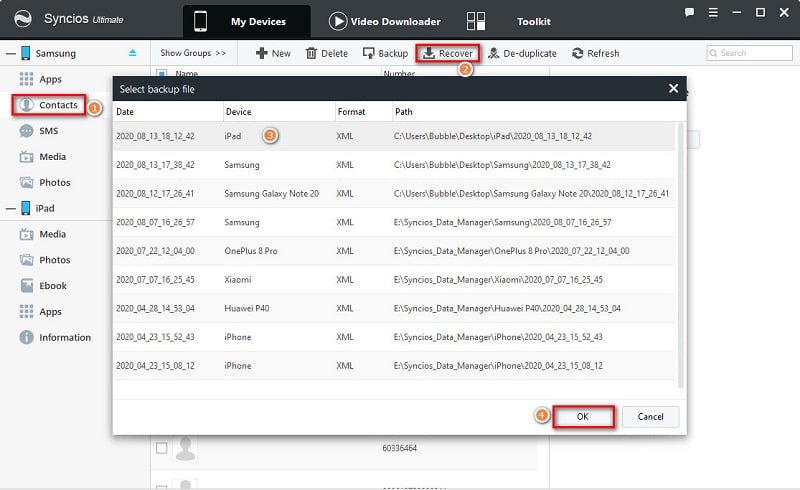This screenshot has height=490, width=800.
Task: Select OnePlus 8 Pro backup row
Action: 394,251
